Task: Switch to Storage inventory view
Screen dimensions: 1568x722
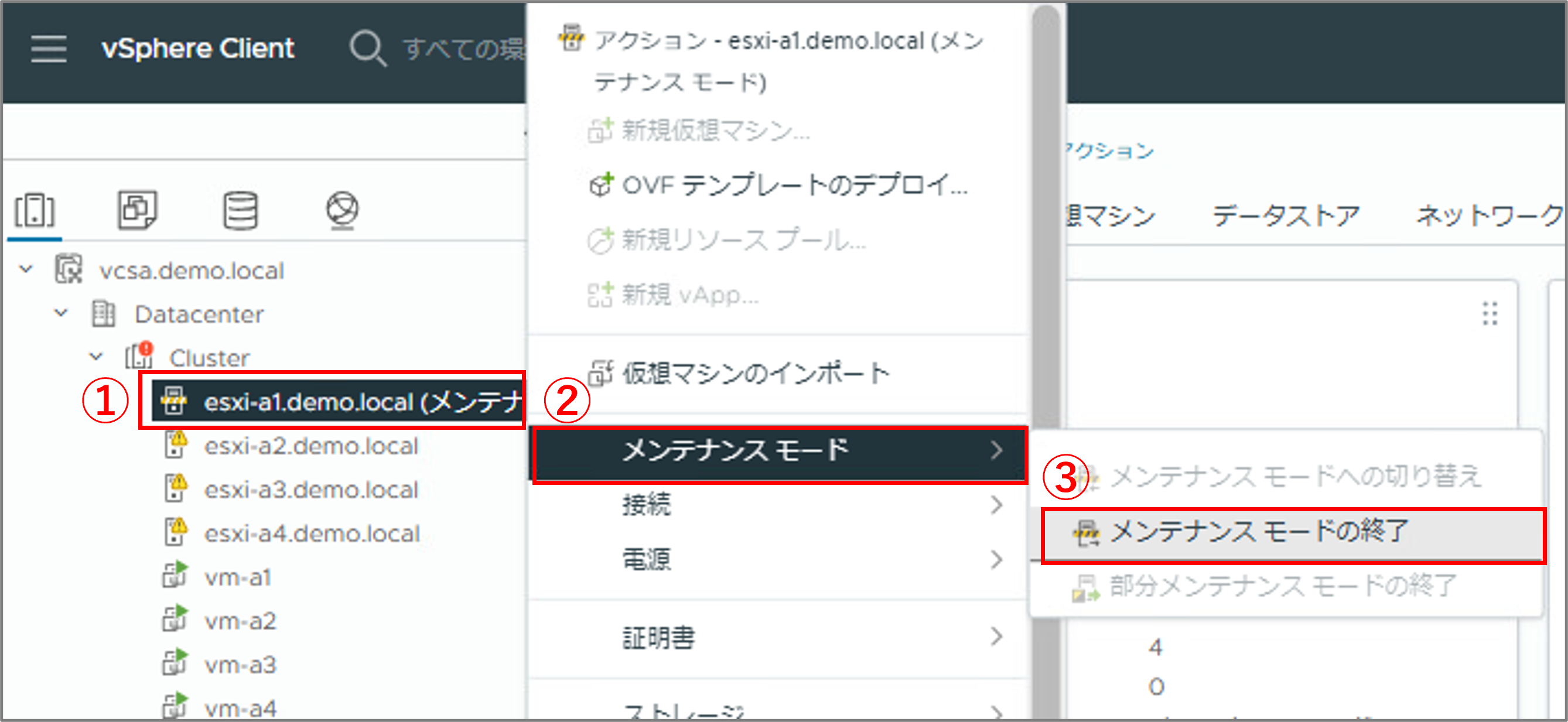Action: [240, 211]
